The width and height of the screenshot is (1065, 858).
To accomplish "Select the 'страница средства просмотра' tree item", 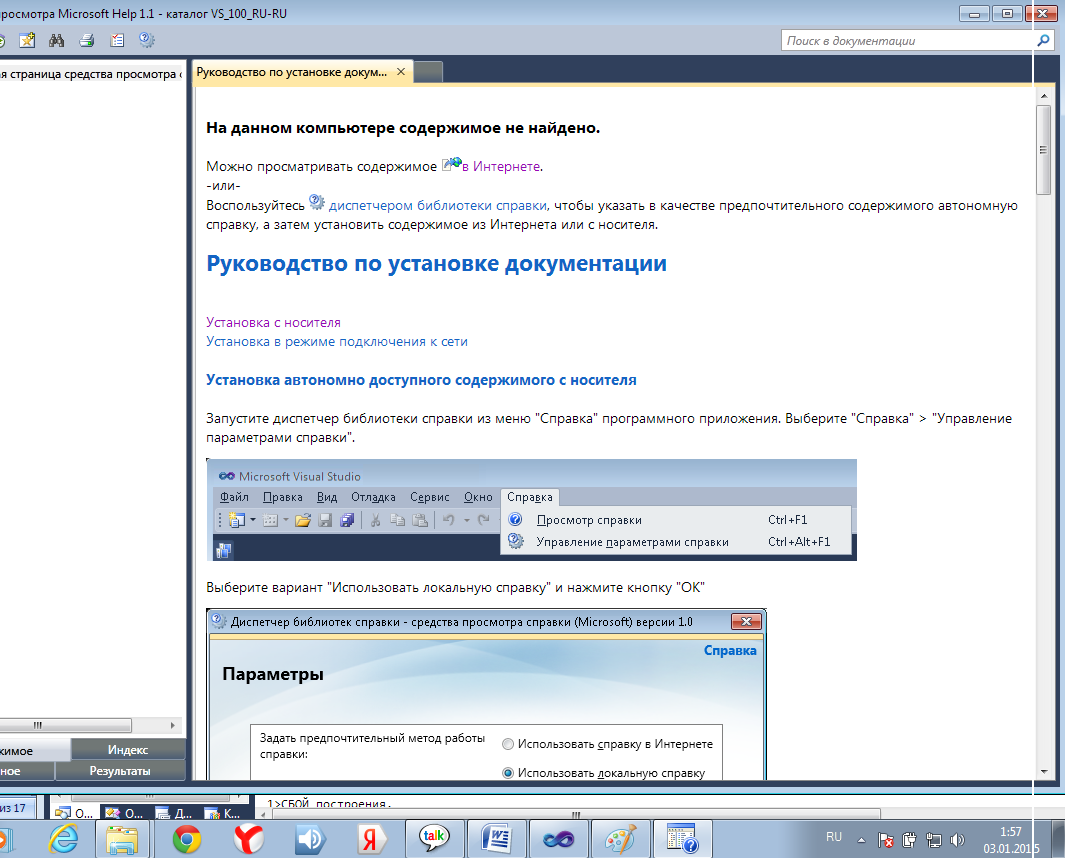I will (90, 74).
